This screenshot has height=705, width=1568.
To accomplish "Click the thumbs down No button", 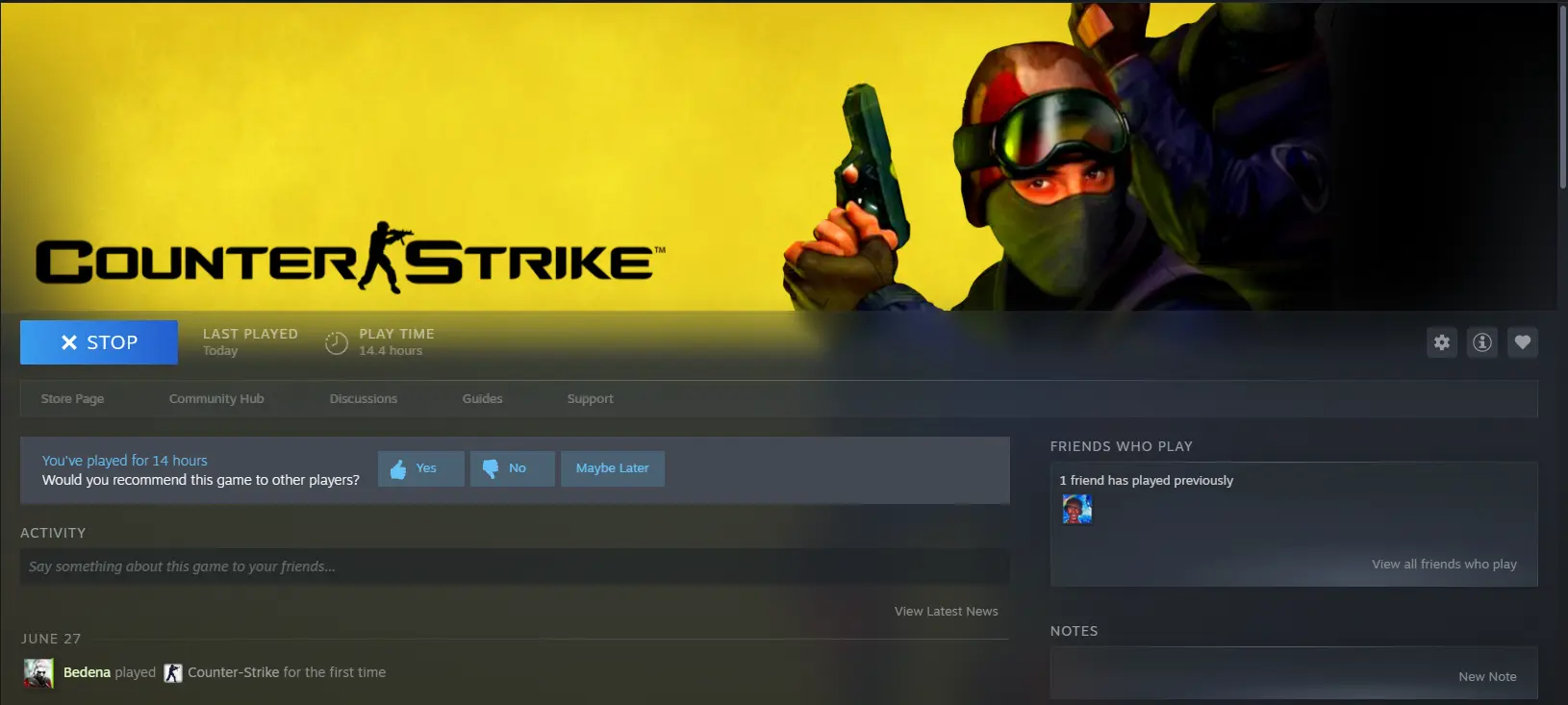I will pyautogui.click(x=512, y=468).
